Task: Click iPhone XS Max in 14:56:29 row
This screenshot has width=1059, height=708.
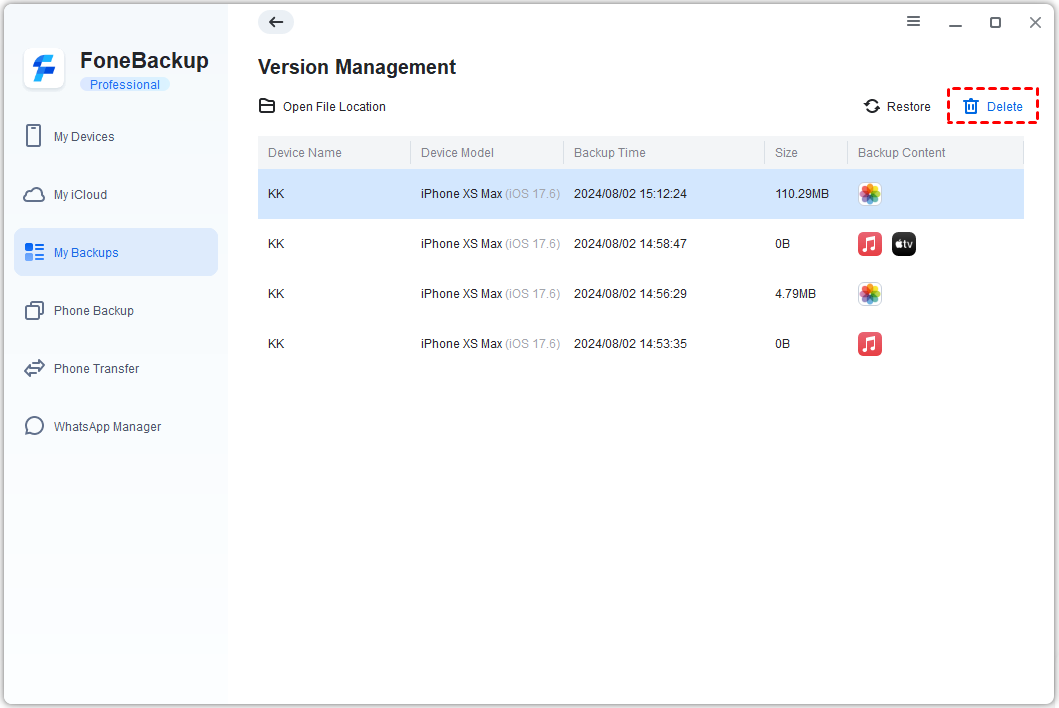Action: [461, 294]
